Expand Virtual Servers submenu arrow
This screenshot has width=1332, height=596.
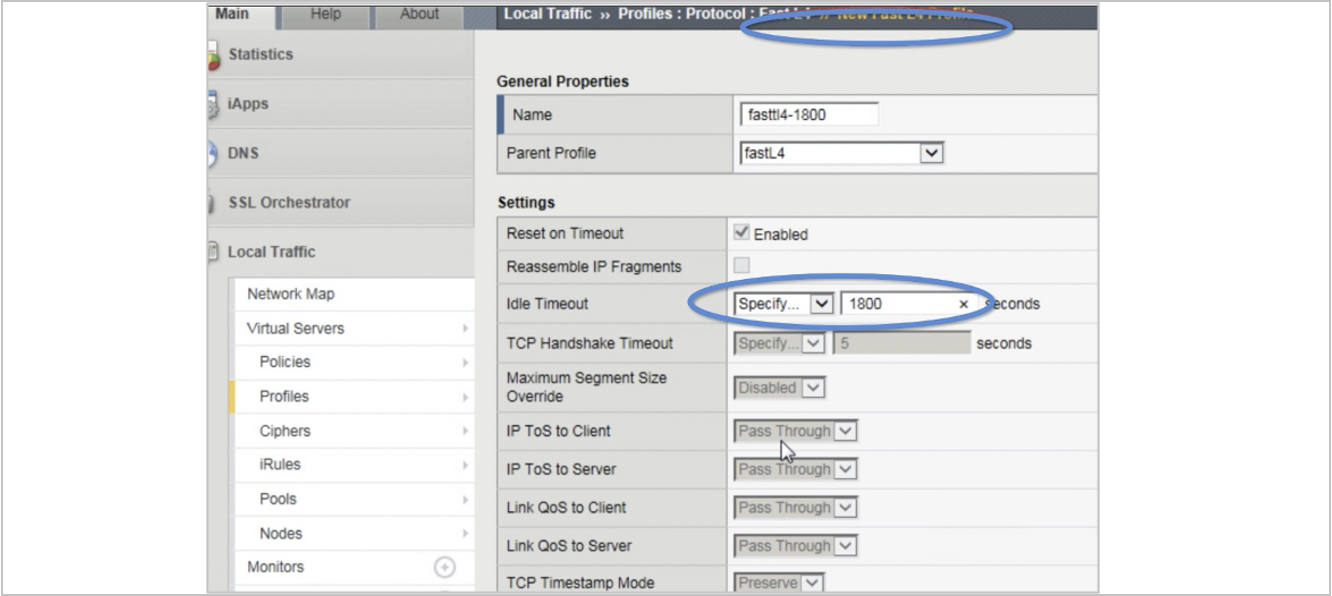[465, 328]
